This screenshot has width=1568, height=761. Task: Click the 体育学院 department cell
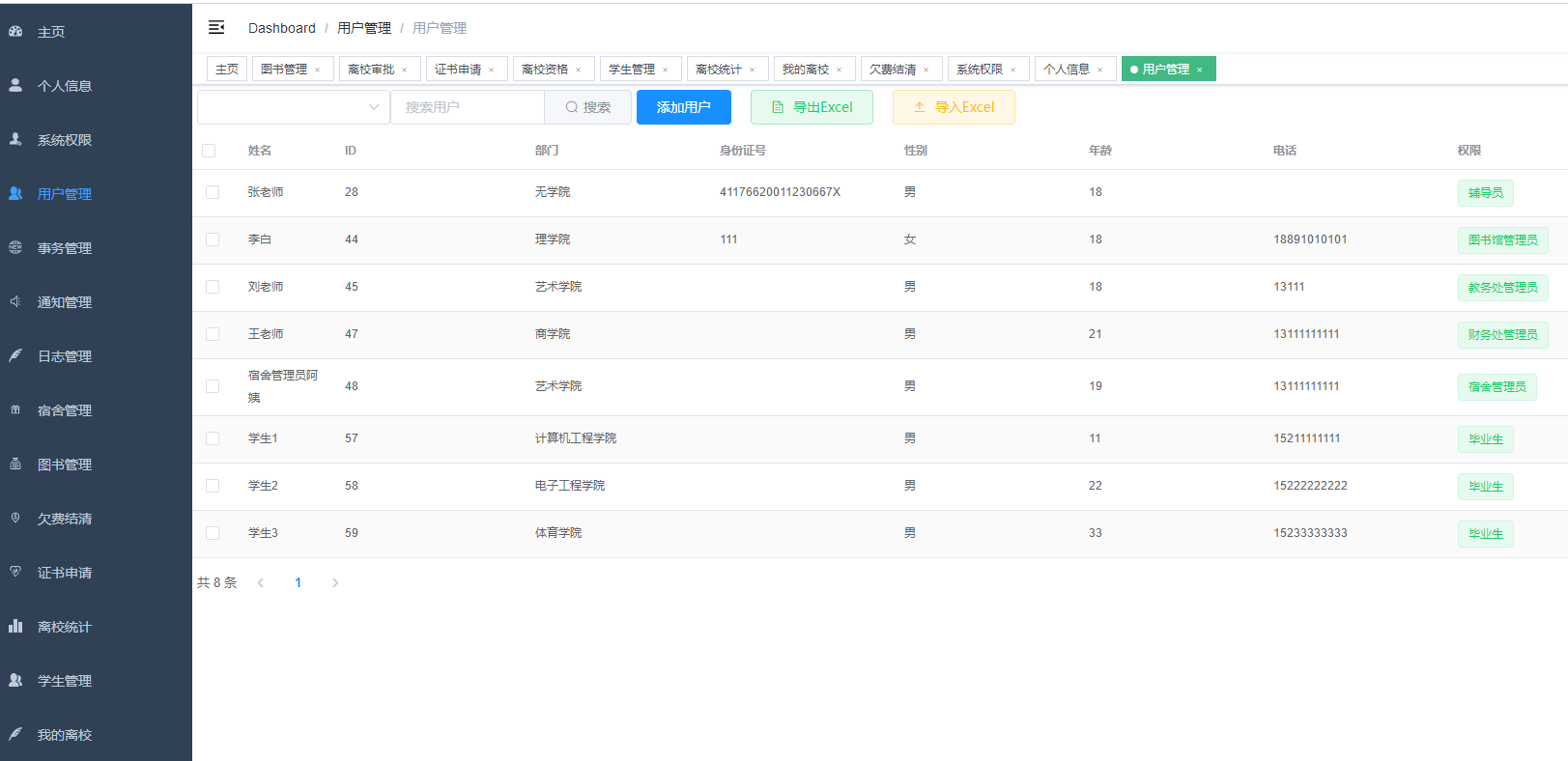coord(558,533)
